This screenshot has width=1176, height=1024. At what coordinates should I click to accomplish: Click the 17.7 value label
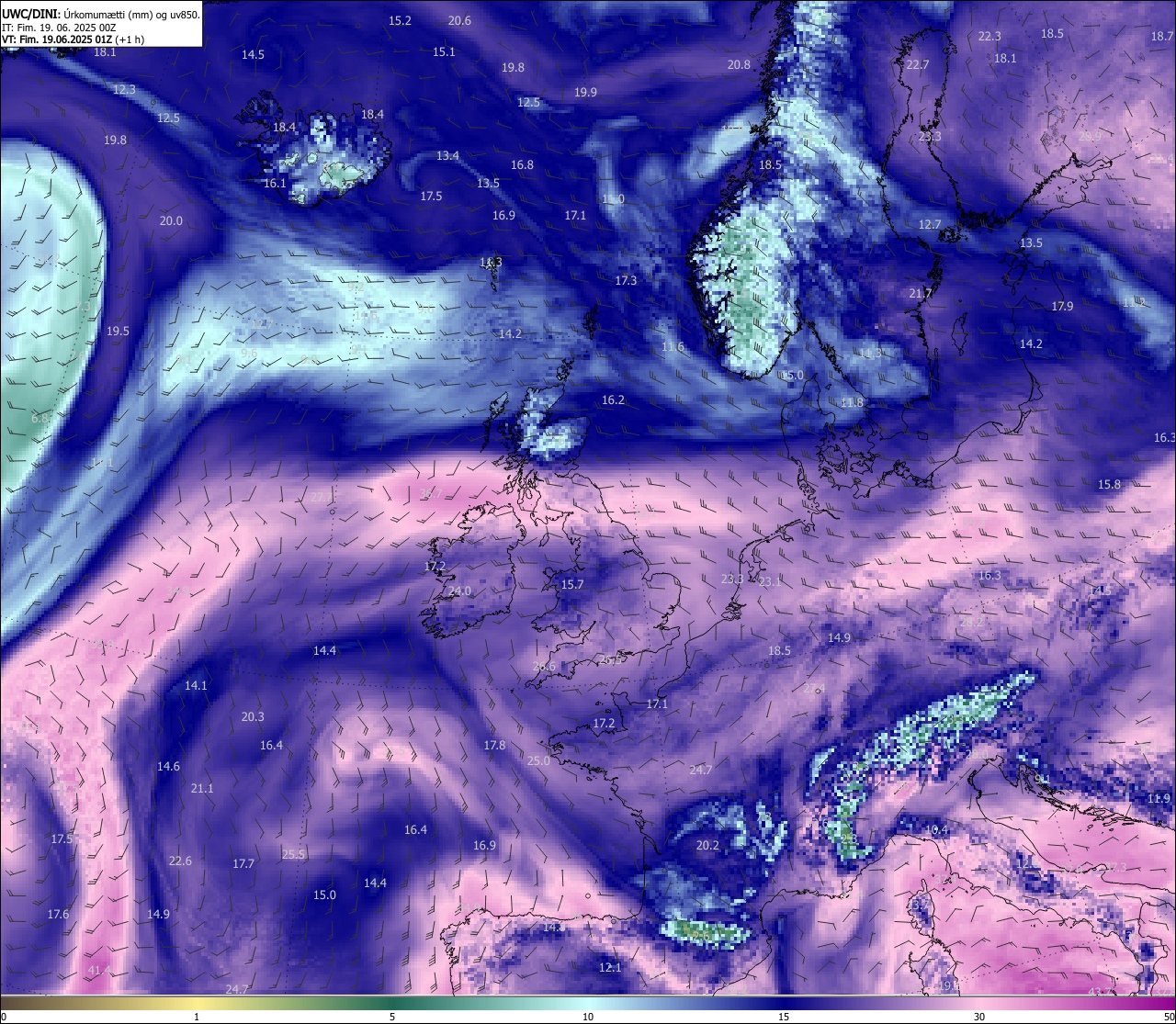(243, 863)
